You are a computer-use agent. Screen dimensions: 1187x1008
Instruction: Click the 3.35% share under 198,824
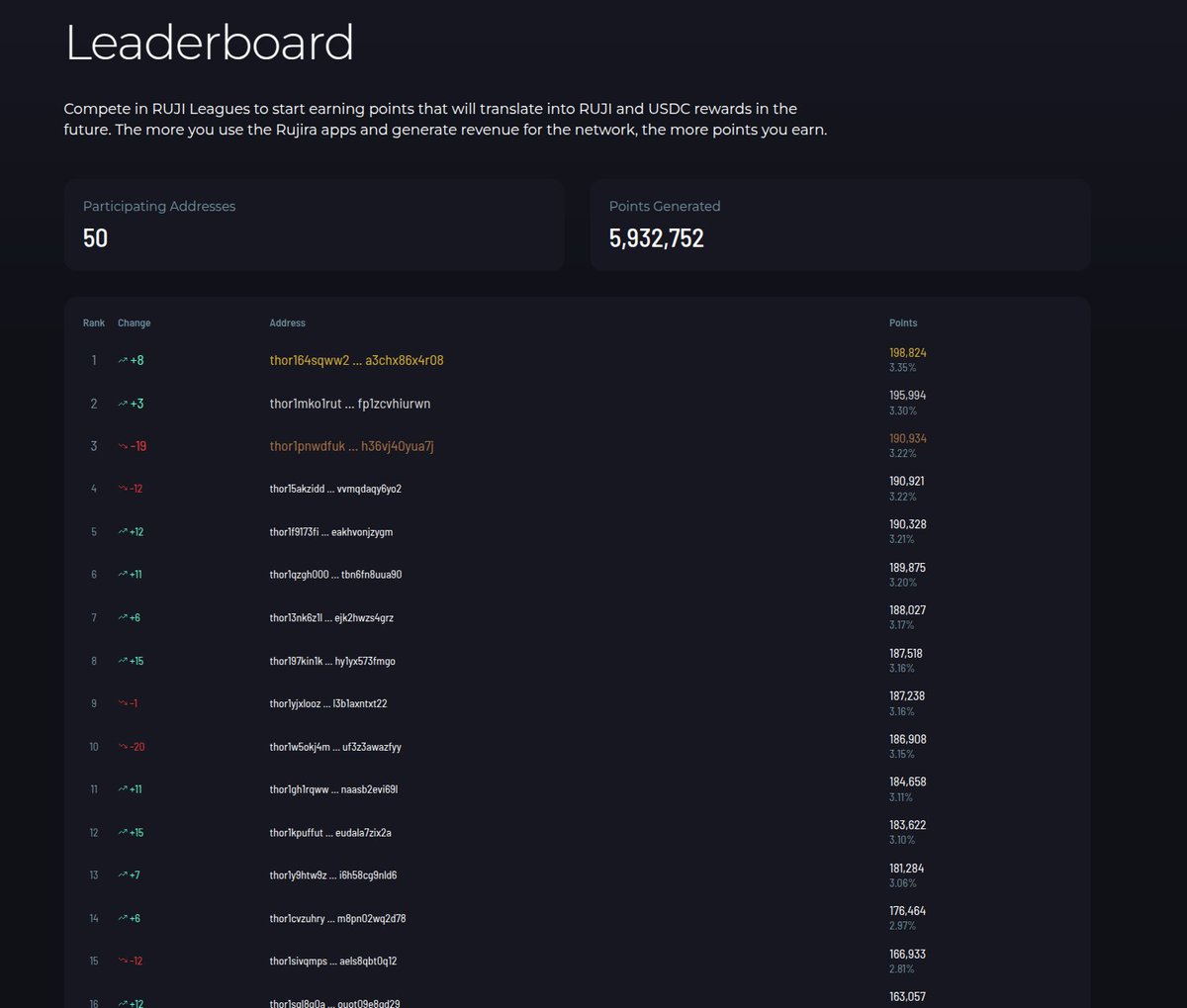point(903,368)
